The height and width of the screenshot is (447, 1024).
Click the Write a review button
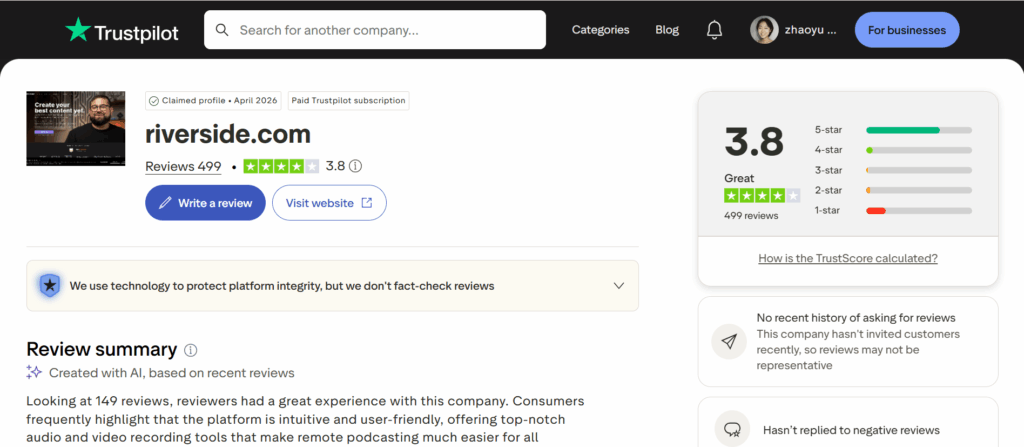coord(205,203)
